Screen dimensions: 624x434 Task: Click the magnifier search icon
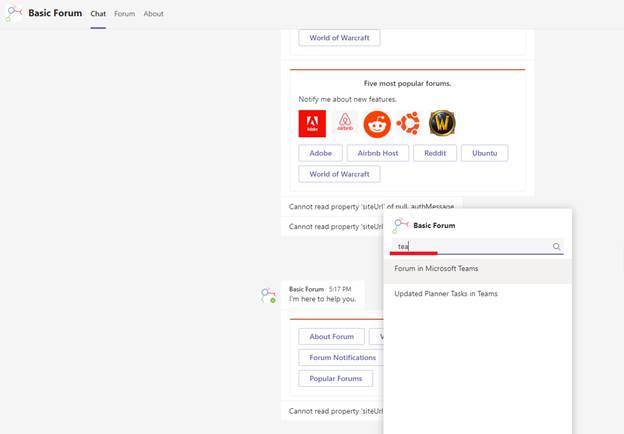pos(556,247)
